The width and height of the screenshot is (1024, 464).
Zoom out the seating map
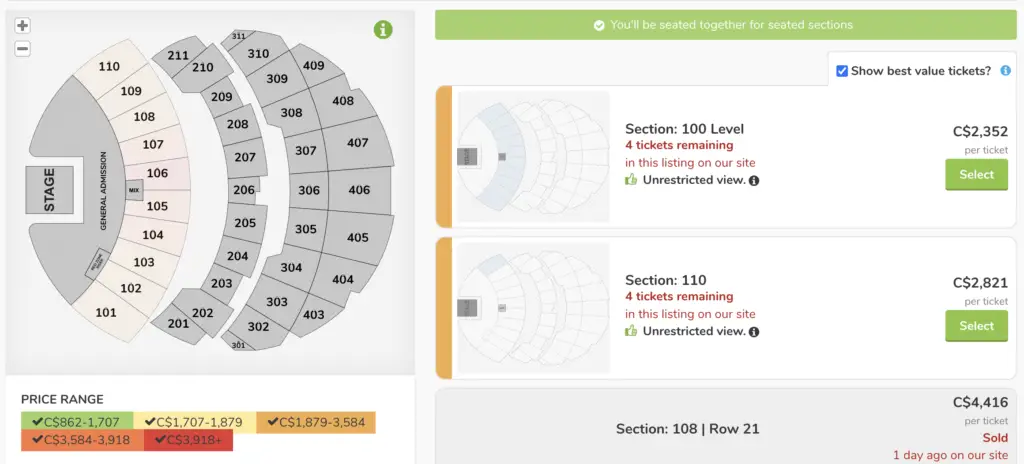click(23, 49)
